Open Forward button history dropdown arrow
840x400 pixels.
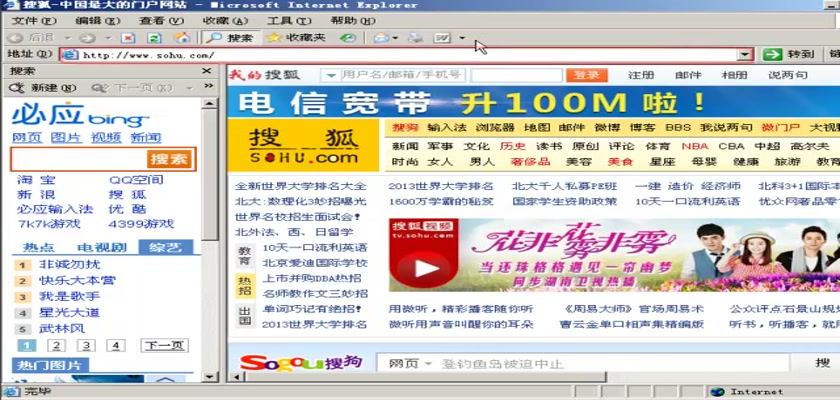tap(108, 38)
